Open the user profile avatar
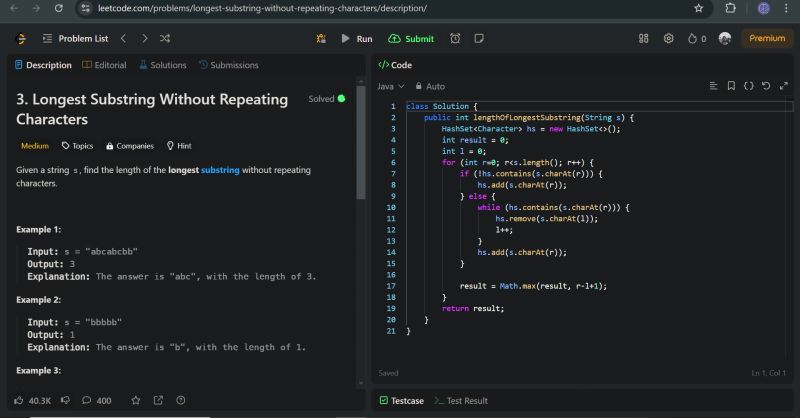The height and width of the screenshot is (418, 800). click(724, 38)
